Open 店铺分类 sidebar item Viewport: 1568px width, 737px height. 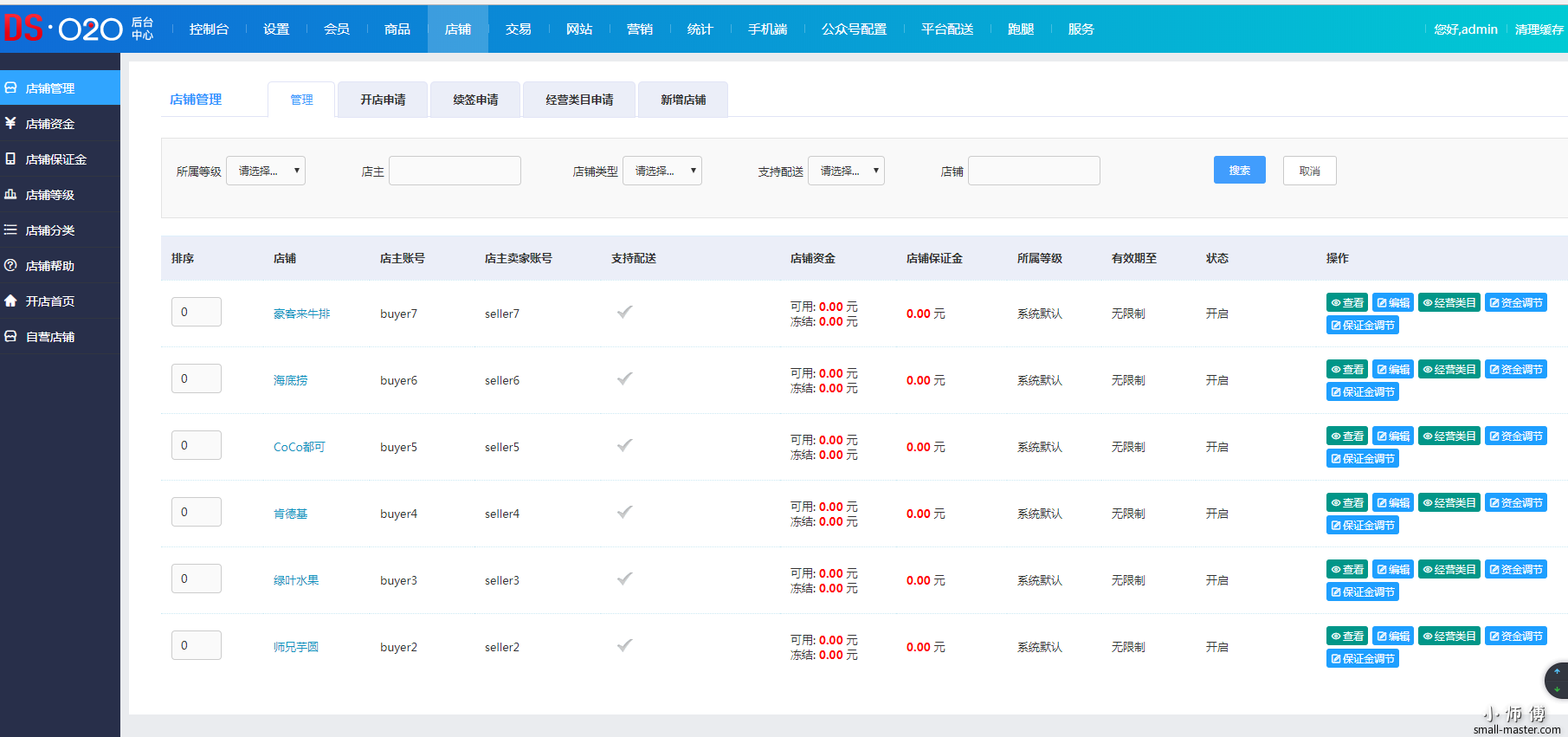coord(60,230)
